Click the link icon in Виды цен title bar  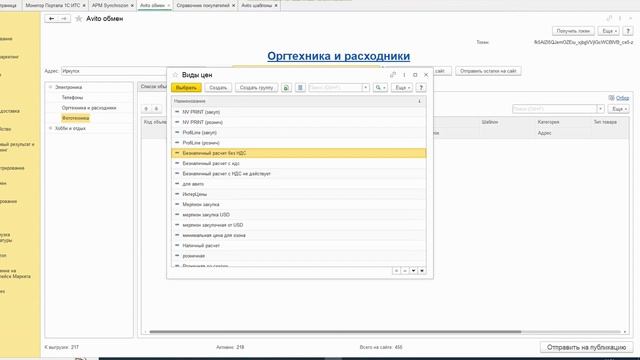pos(393,75)
